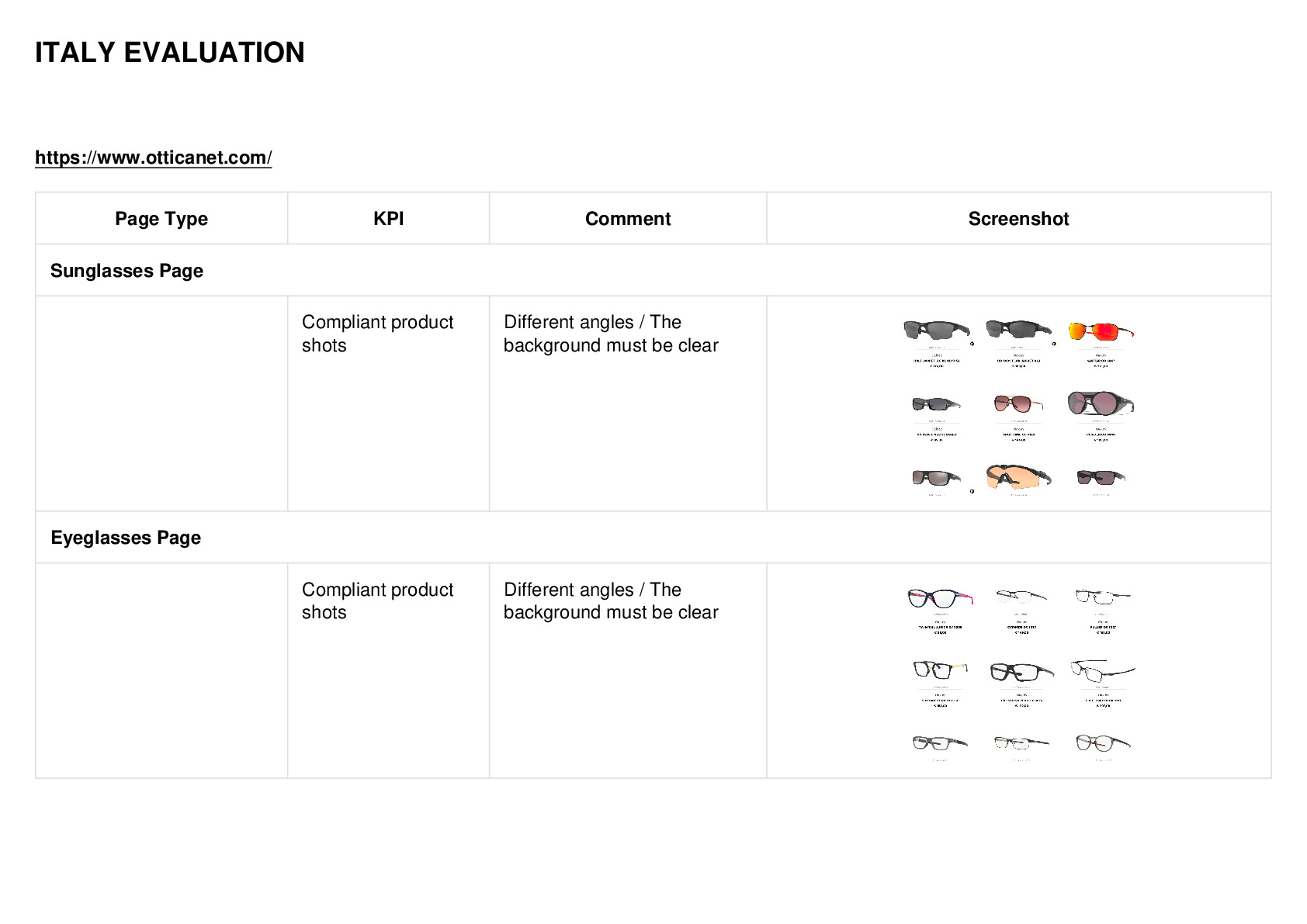Click the red-orange mirrored sunglasses image

pyautogui.click(x=1101, y=332)
